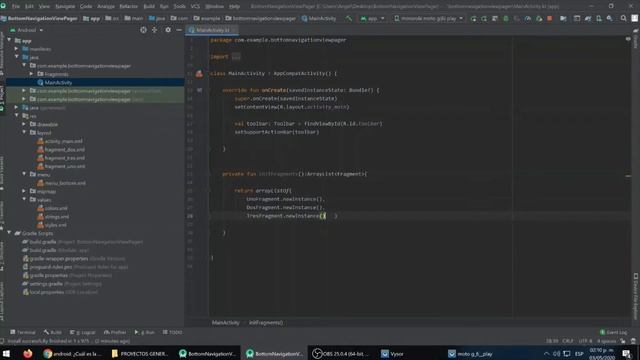Click the Apply Changes toolbar icon
The height and width of the screenshot is (360, 640).
(484, 18)
